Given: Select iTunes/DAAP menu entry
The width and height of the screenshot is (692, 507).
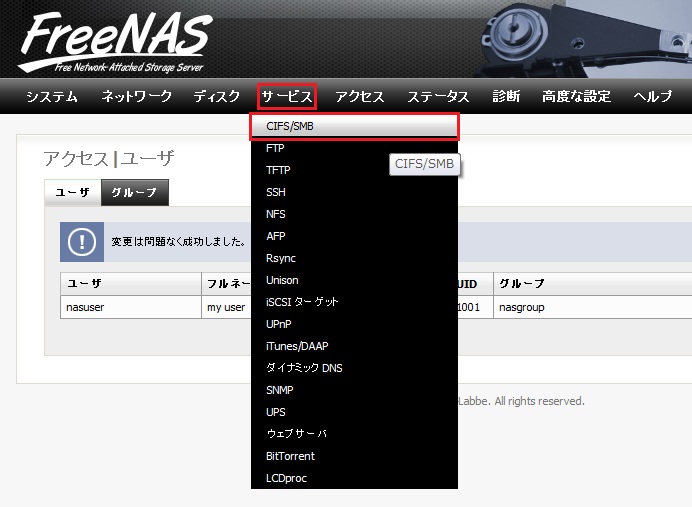Looking at the screenshot, I should (354, 346).
